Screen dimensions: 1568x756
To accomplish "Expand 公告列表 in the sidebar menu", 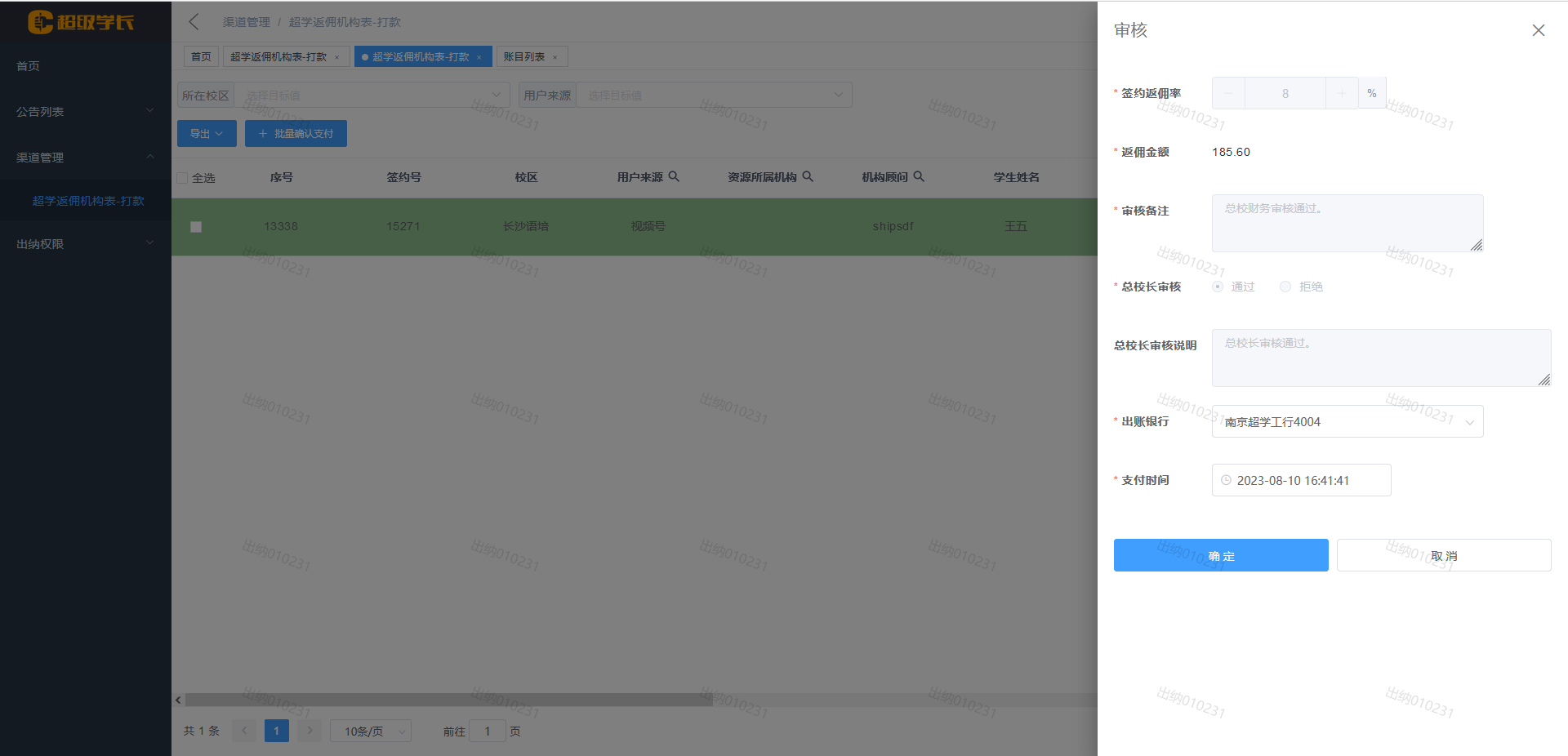I will pos(85,112).
